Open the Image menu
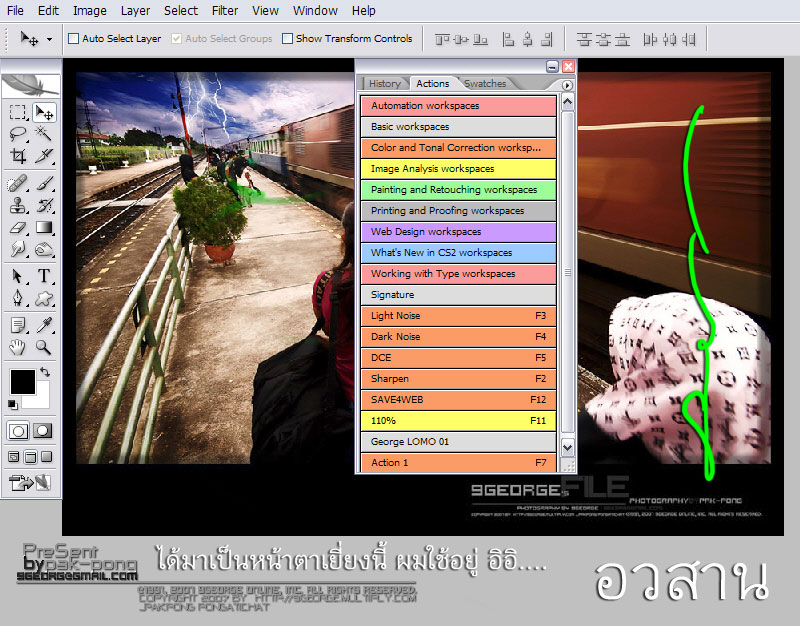 (x=90, y=10)
